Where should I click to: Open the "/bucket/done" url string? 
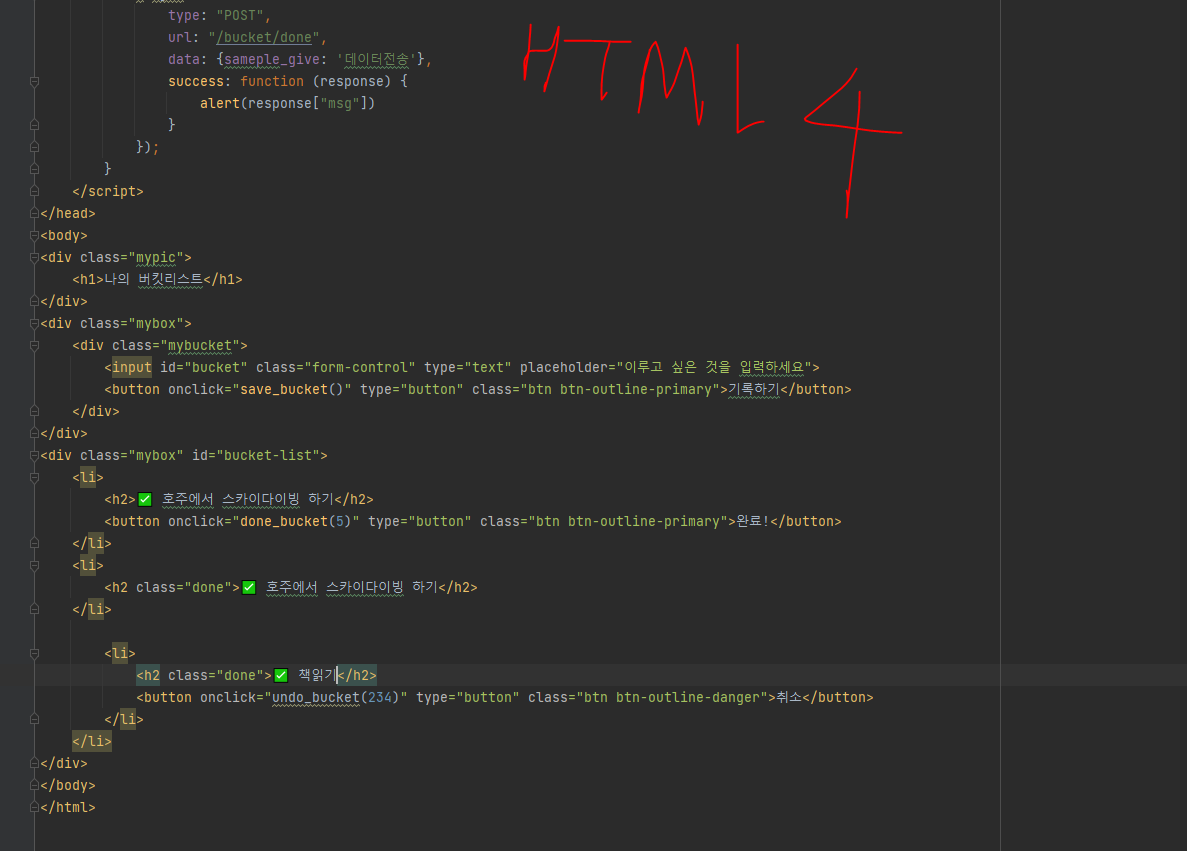pyautogui.click(x=263, y=38)
